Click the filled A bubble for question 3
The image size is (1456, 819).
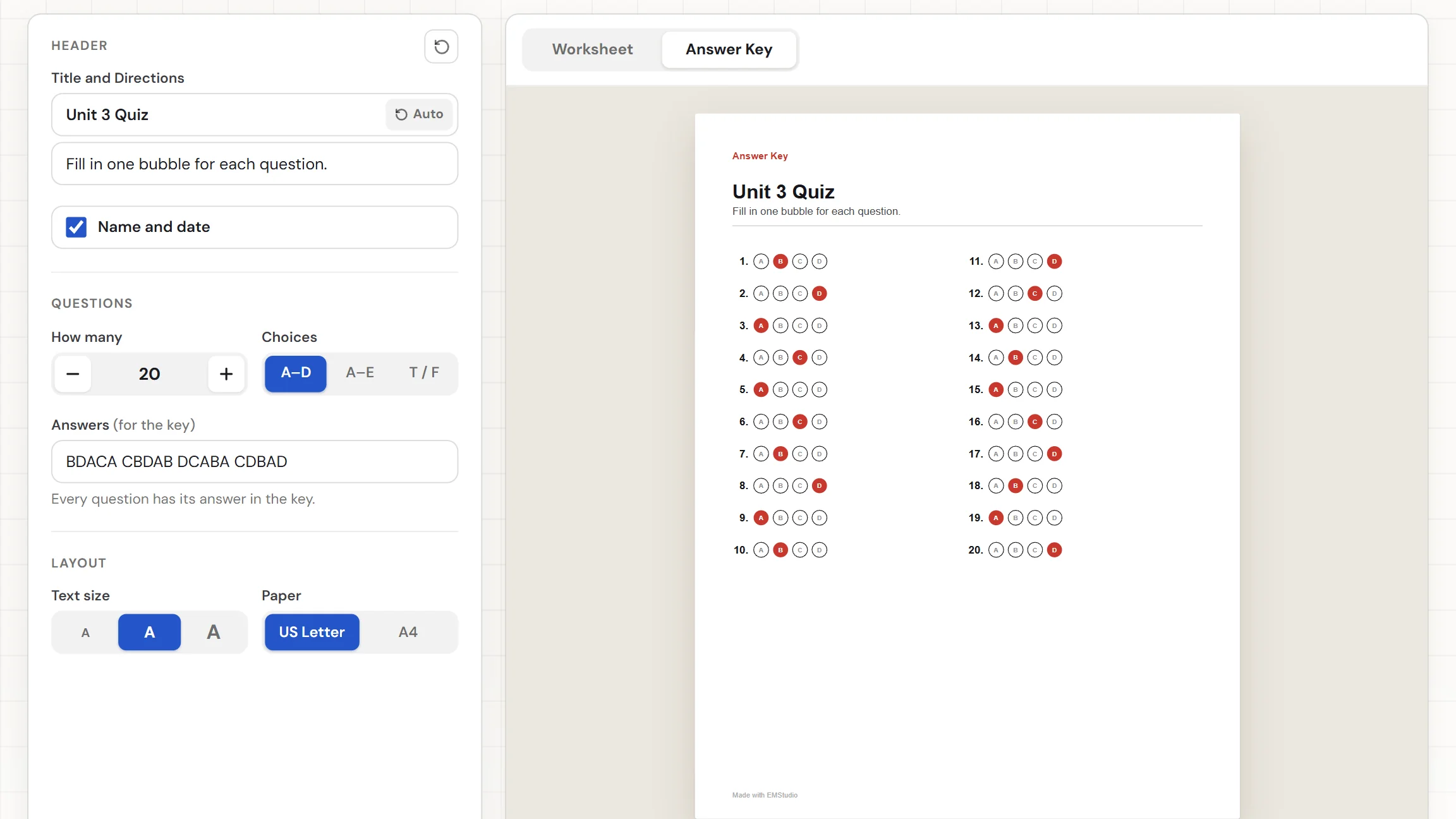point(761,326)
